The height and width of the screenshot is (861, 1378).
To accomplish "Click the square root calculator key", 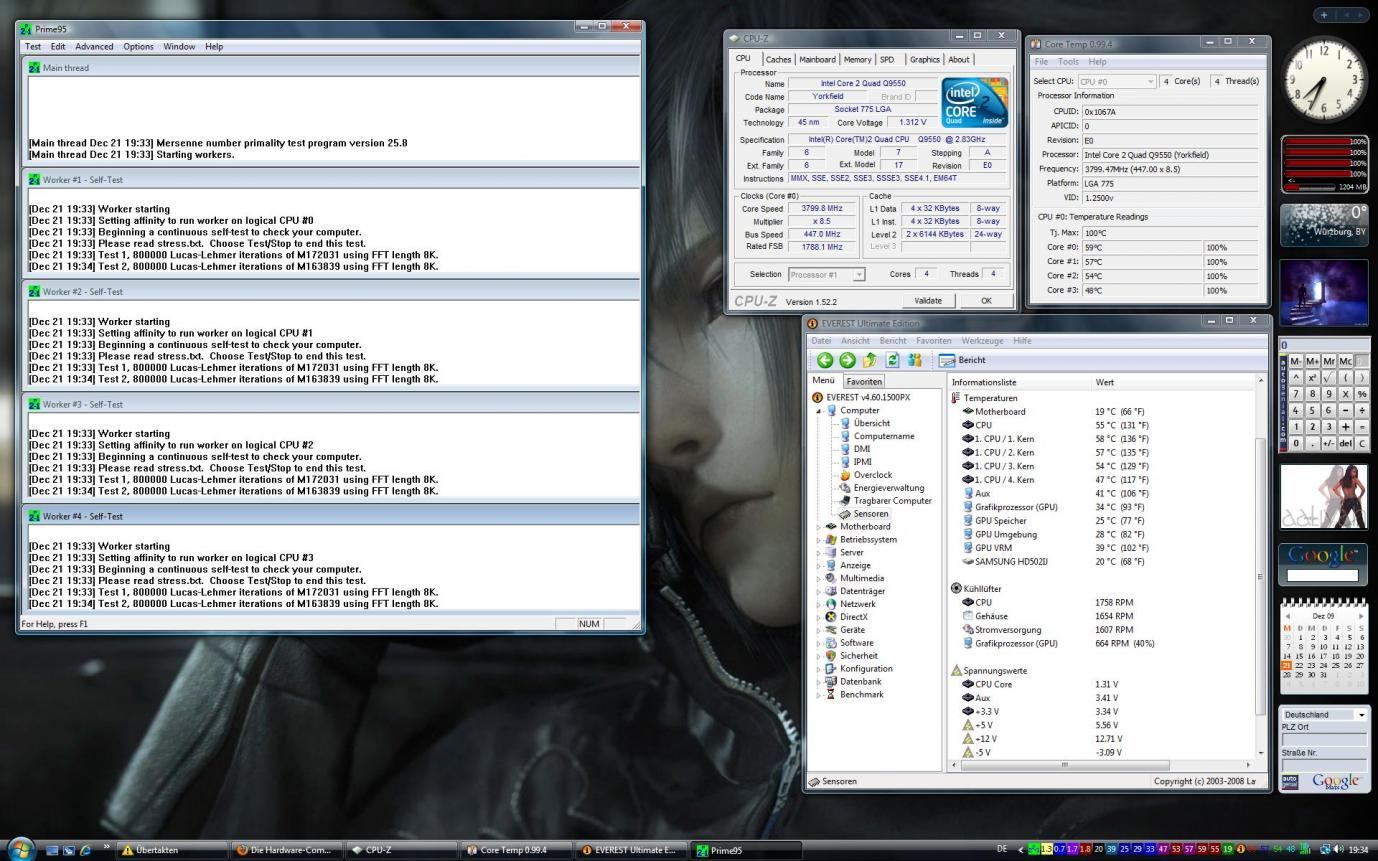I will 1328,378.
